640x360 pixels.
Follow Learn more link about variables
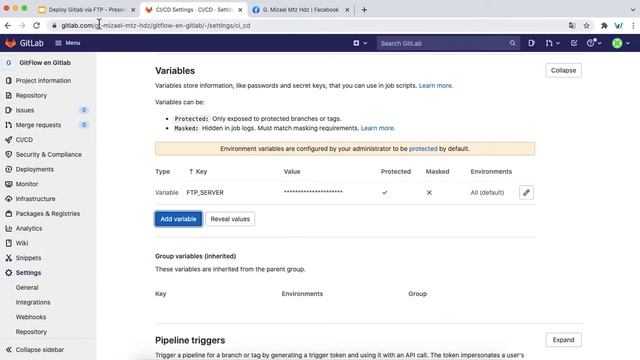point(436,85)
